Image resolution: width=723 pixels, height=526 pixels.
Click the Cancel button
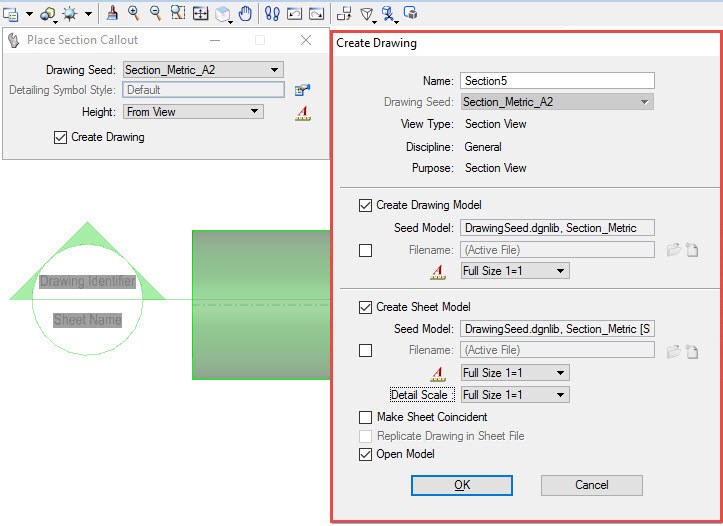(x=592, y=485)
